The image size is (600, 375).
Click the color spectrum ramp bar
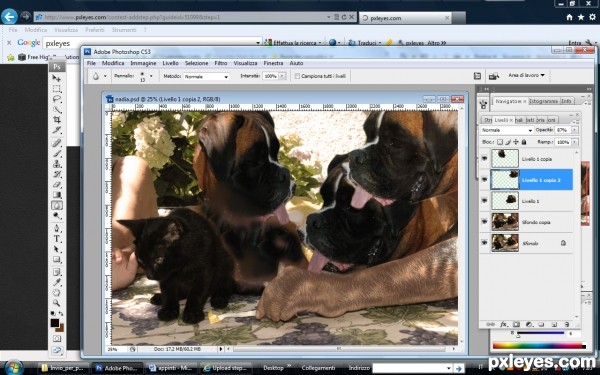pyautogui.click(x=539, y=346)
